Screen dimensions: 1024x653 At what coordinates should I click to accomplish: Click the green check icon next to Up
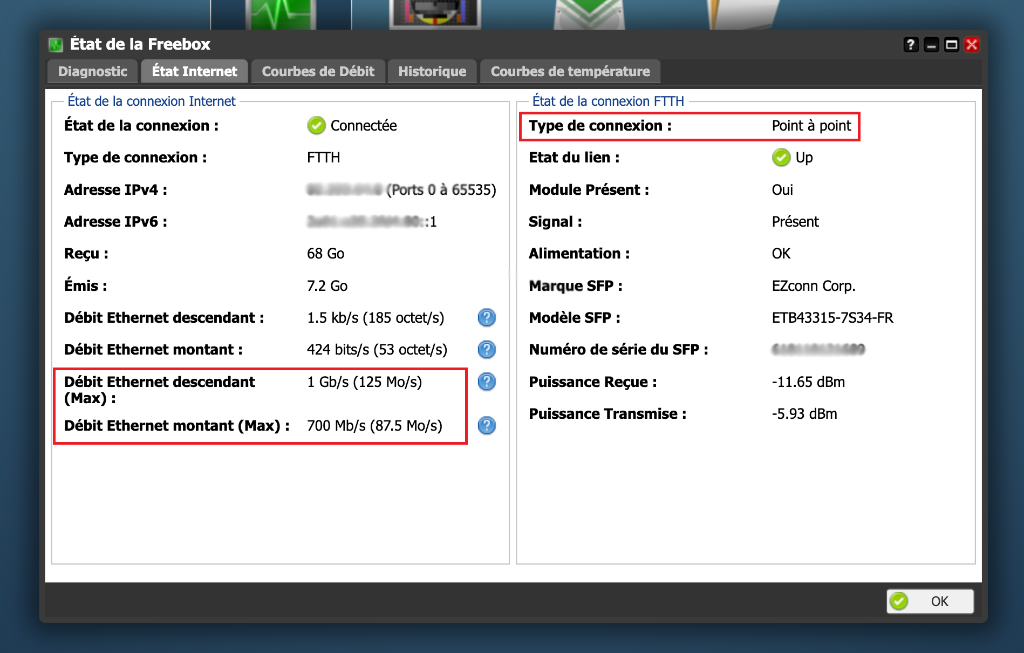[x=781, y=158]
